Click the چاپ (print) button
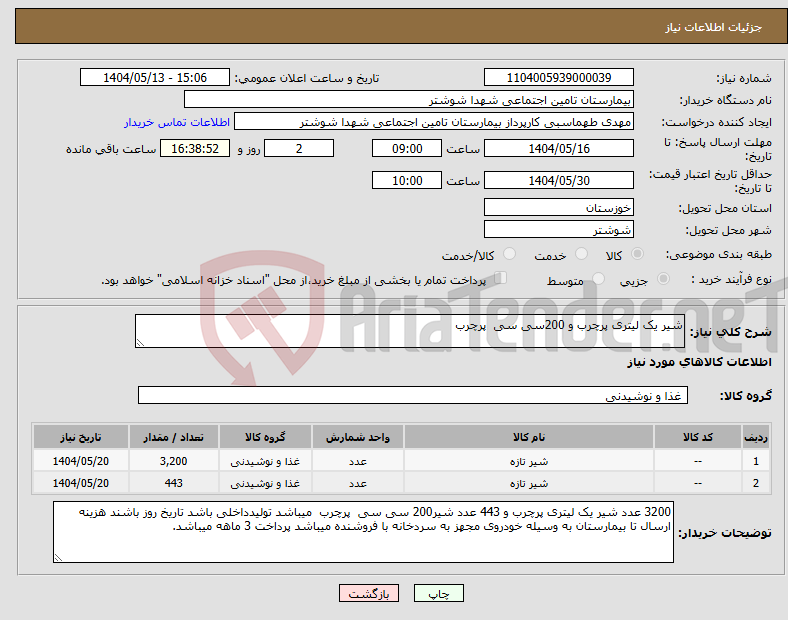The height and width of the screenshot is (620, 788). tap(438, 593)
